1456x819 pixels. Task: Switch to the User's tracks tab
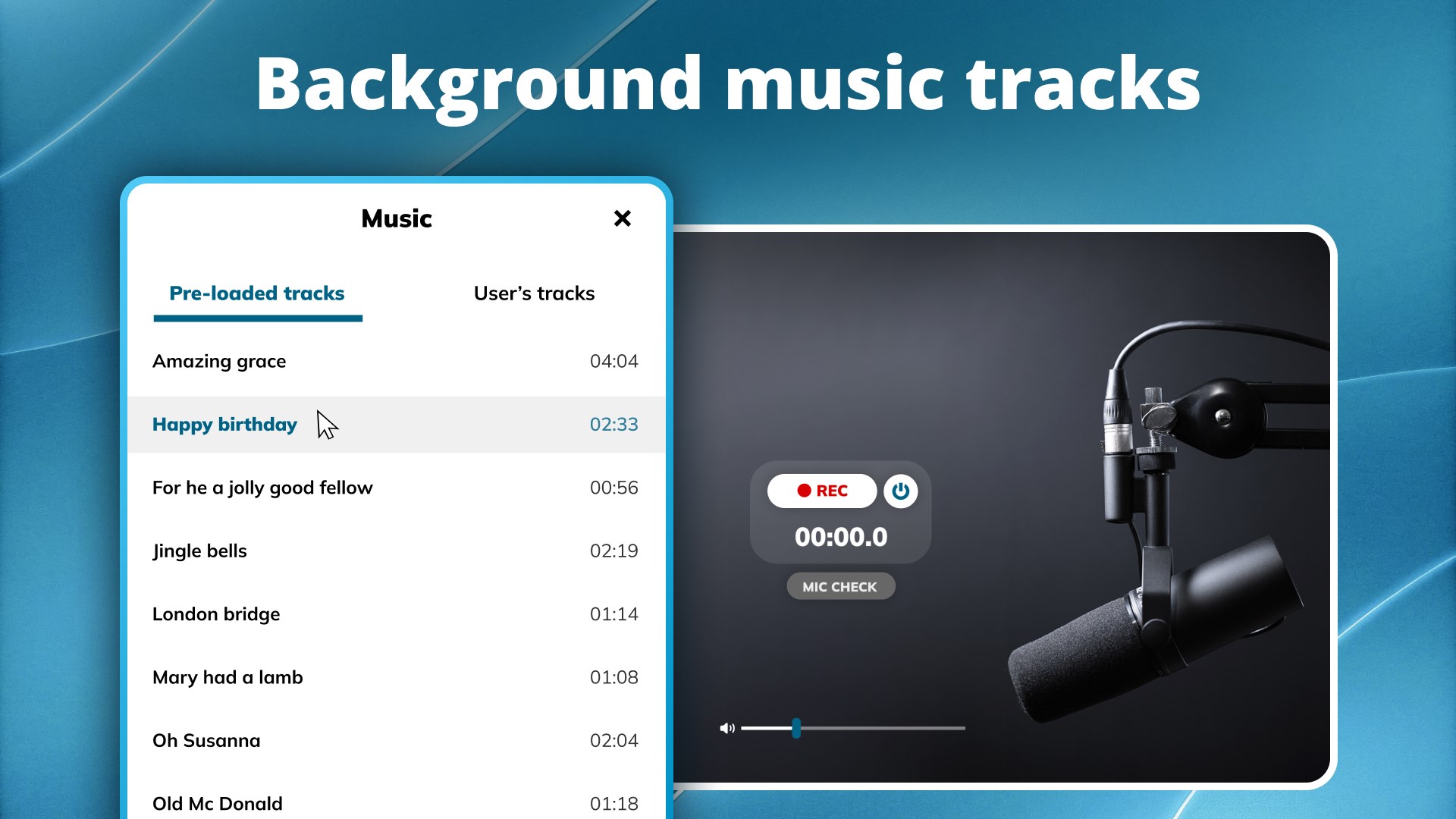click(x=534, y=293)
